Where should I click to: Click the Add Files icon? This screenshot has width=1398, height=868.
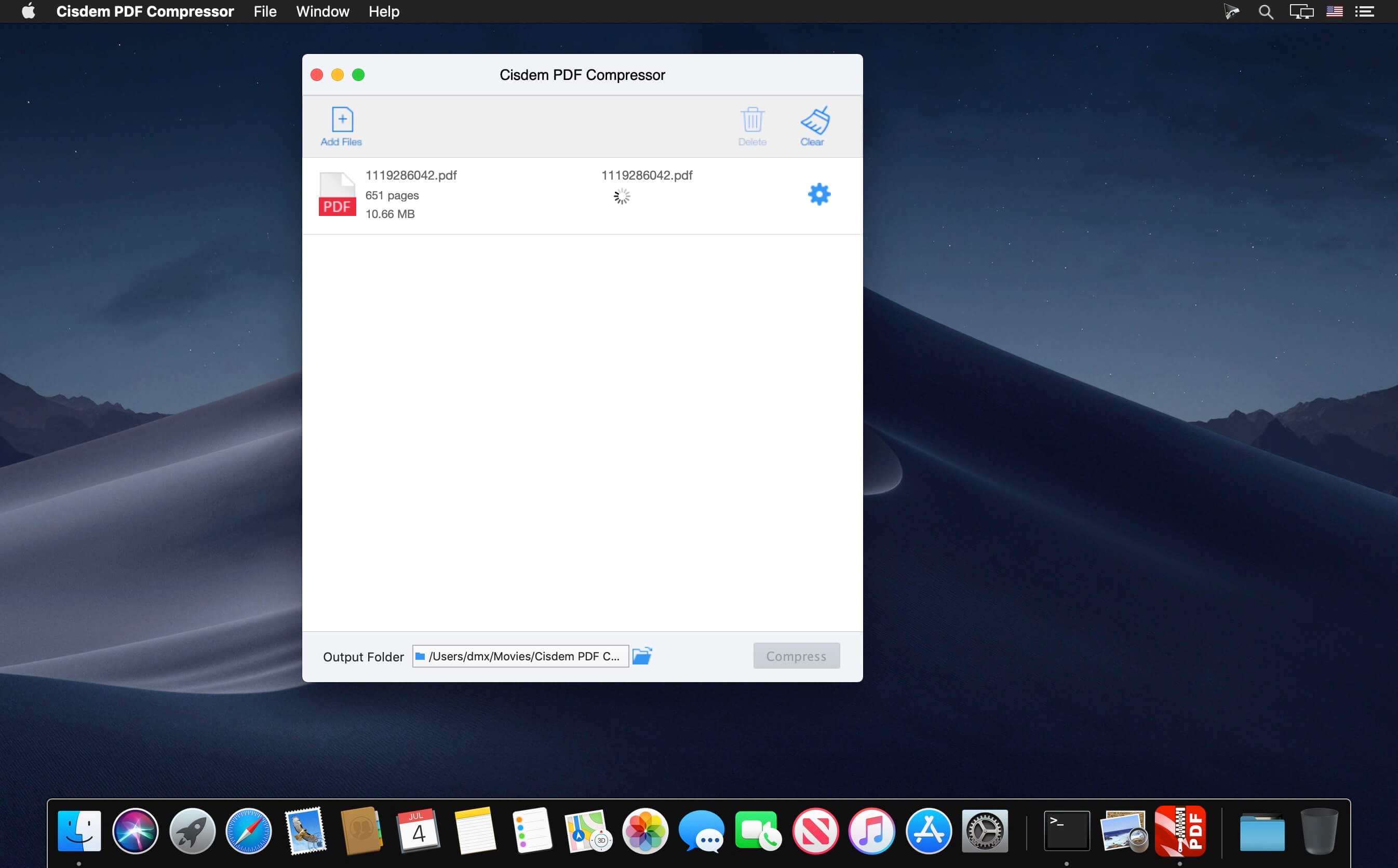coord(342,120)
